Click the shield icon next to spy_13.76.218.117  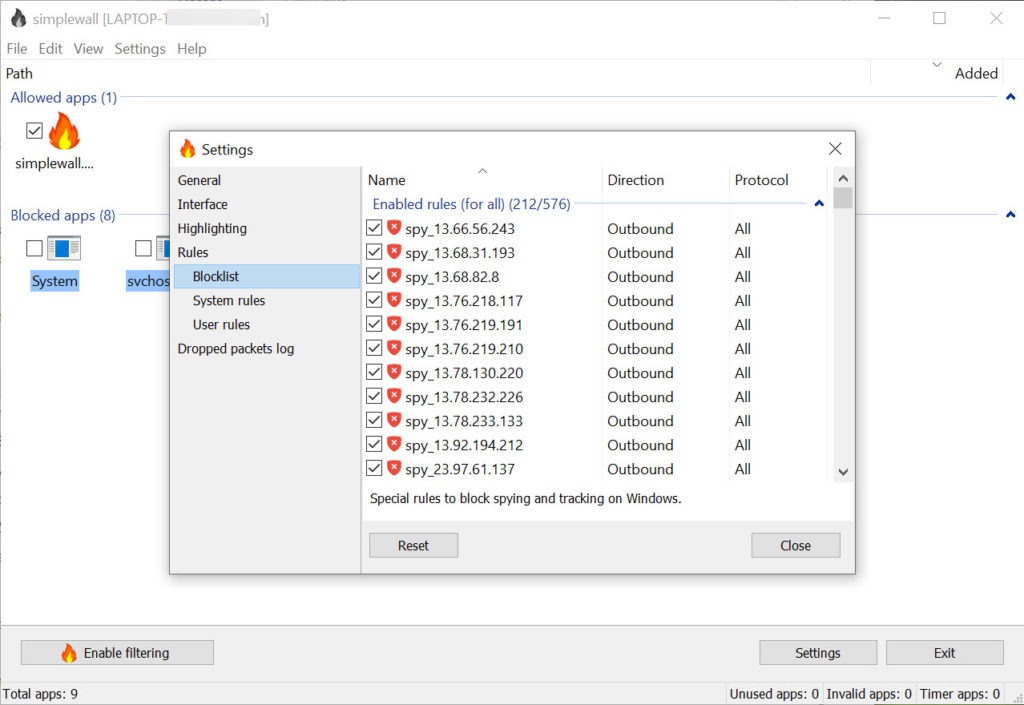pos(394,300)
